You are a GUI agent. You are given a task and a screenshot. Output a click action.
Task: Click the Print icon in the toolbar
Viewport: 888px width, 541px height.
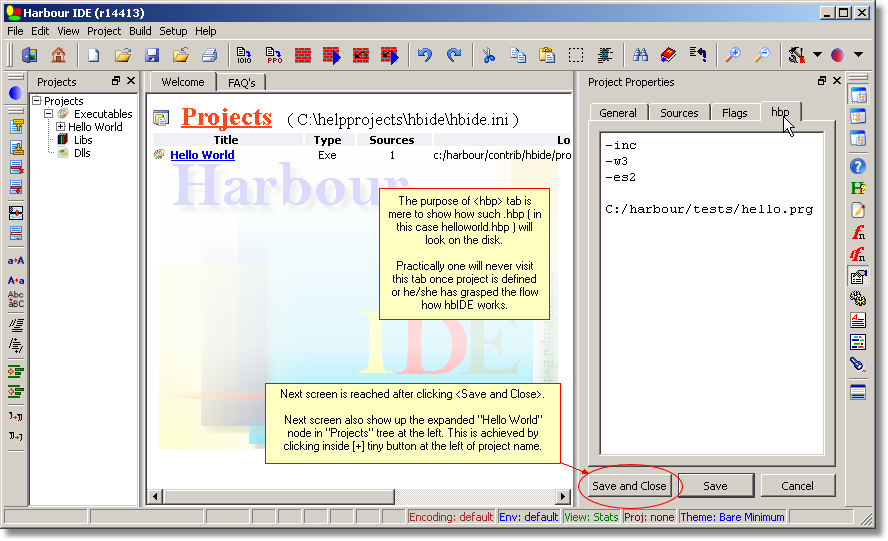(x=209, y=55)
